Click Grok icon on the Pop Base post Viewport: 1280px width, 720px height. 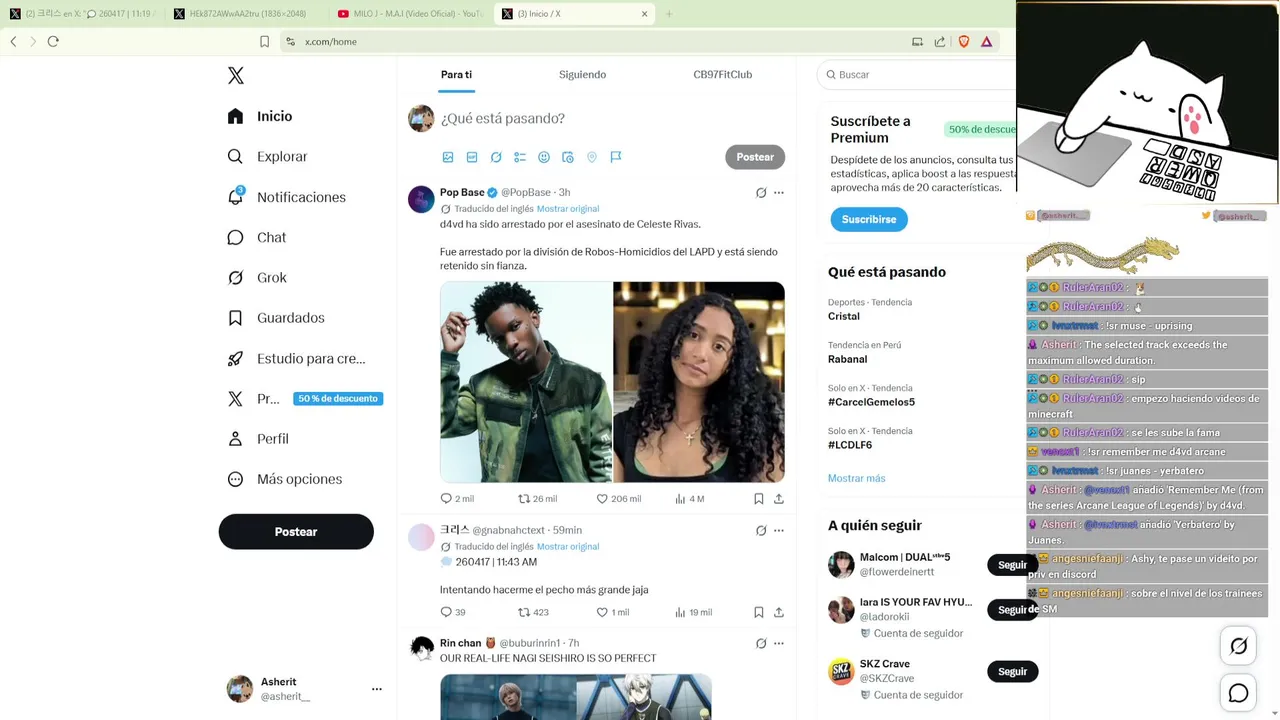761,193
